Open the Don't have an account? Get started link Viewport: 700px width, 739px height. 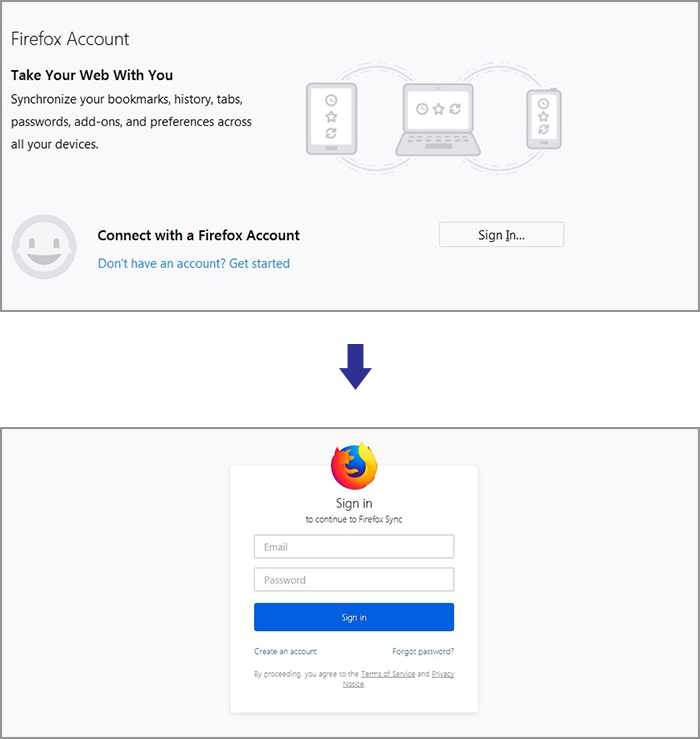[194, 263]
